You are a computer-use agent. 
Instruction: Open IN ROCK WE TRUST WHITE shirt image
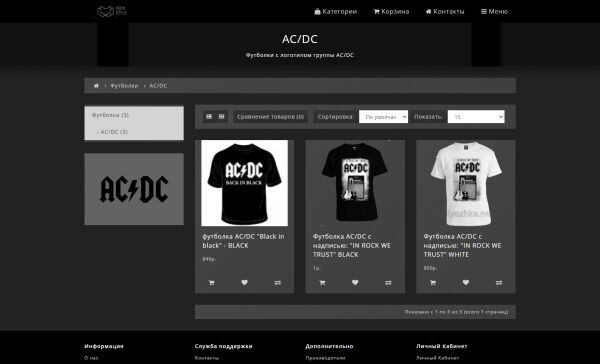tap(466, 183)
